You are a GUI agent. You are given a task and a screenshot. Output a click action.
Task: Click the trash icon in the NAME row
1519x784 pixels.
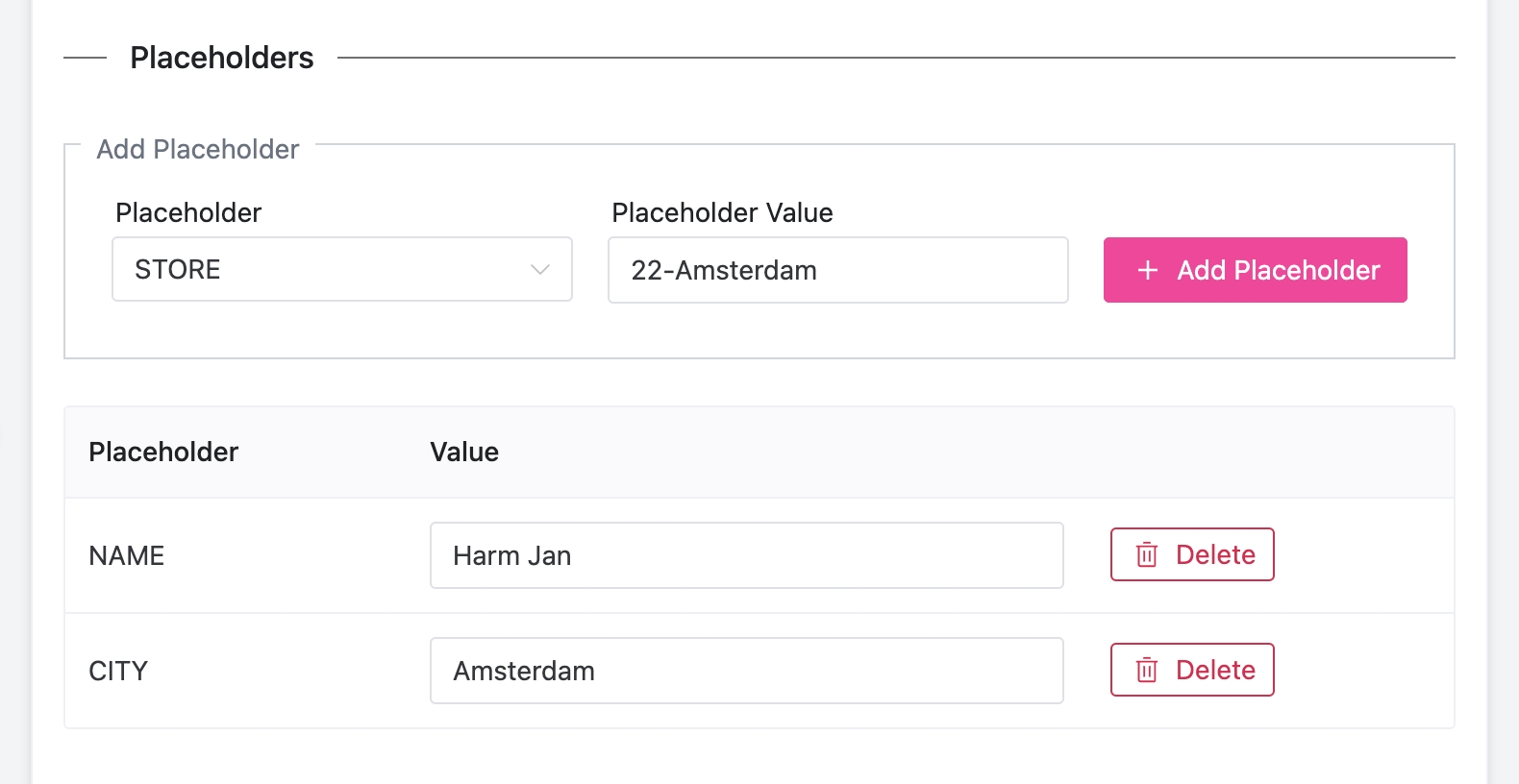(x=1147, y=555)
